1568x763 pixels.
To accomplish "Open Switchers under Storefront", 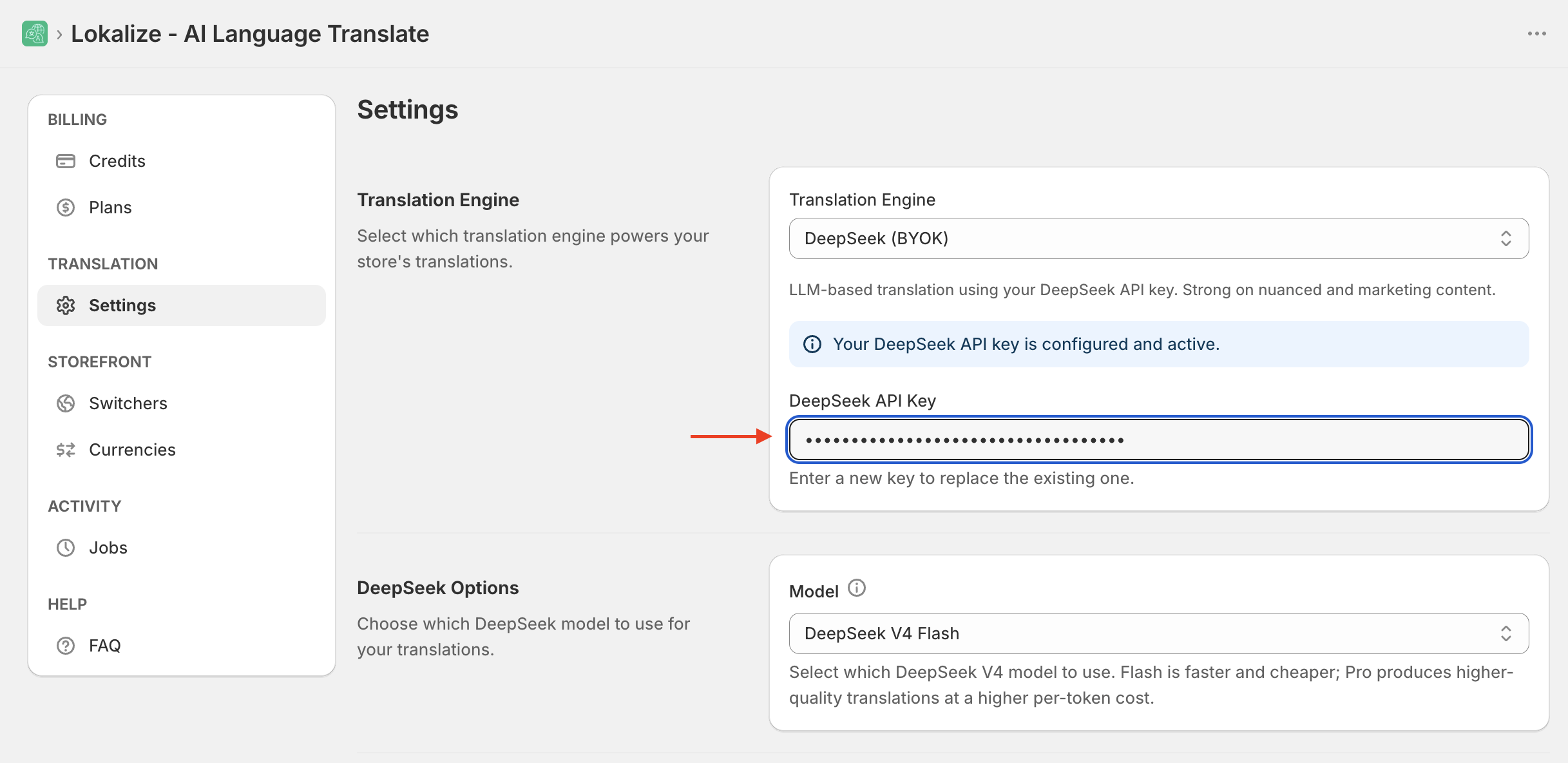I will click(x=182, y=403).
